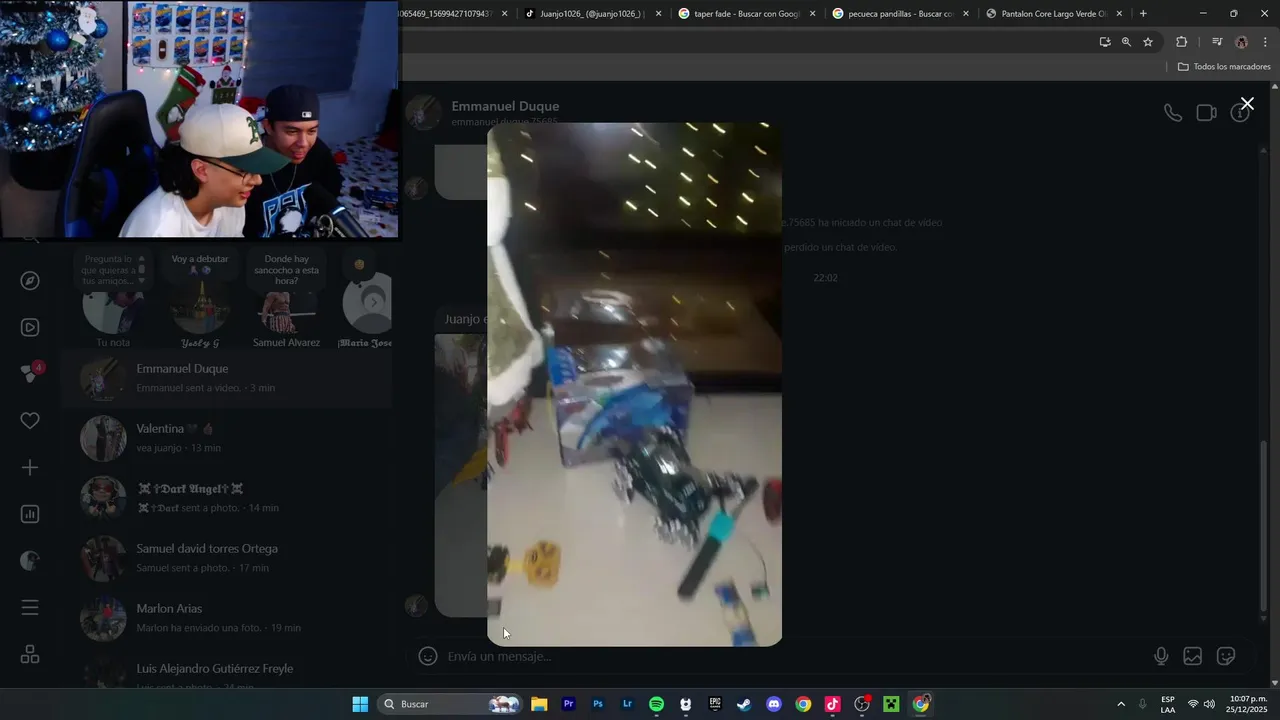Open the Meta apps grid icon
Viewport: 1280px width, 720px height.
30,655
